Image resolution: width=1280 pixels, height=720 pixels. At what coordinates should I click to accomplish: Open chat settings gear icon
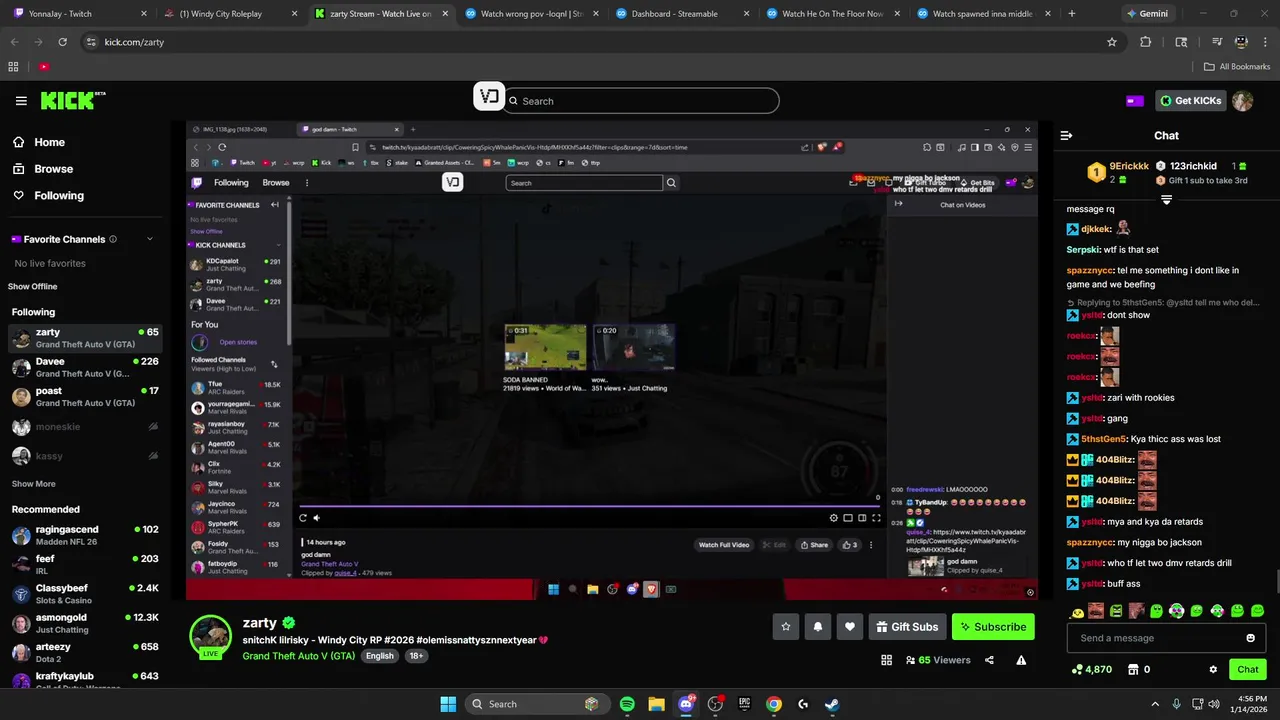(x=1213, y=669)
